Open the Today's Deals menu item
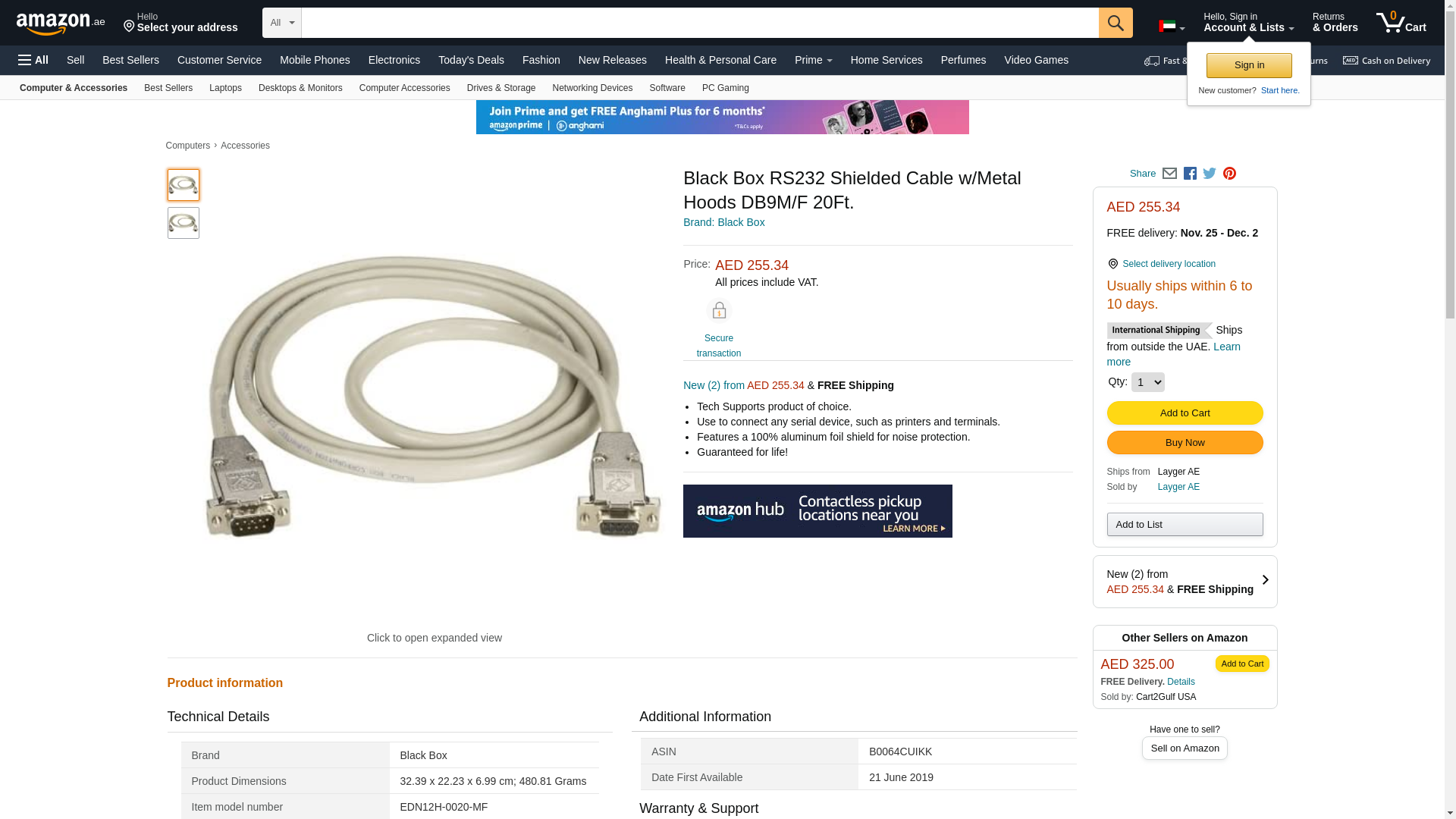This screenshot has height=819, width=1456. click(x=471, y=60)
